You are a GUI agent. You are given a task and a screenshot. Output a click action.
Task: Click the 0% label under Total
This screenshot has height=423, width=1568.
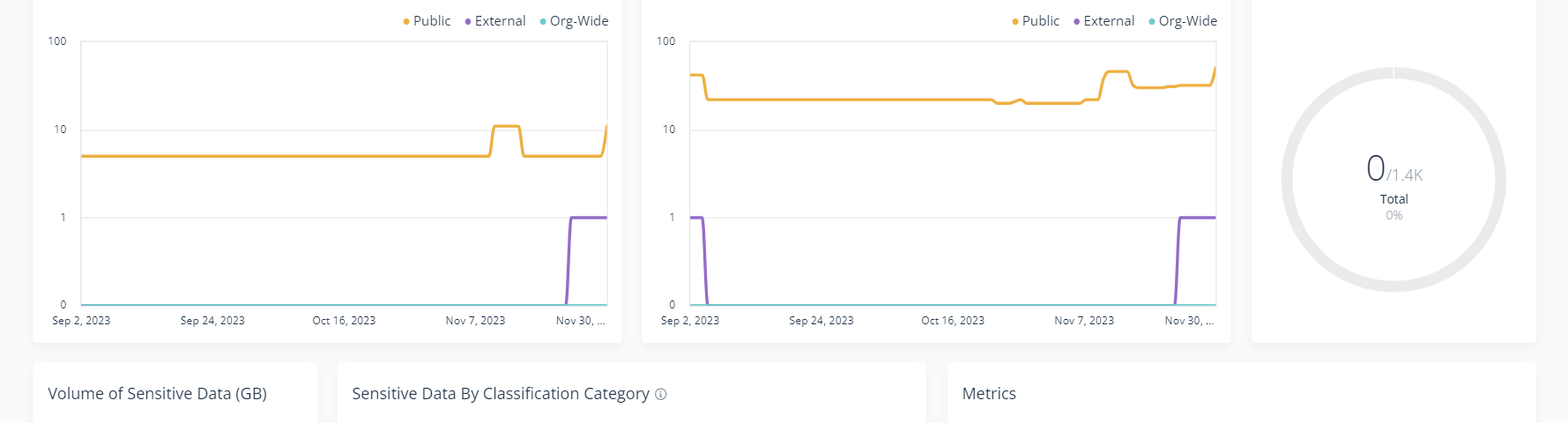(x=1393, y=216)
